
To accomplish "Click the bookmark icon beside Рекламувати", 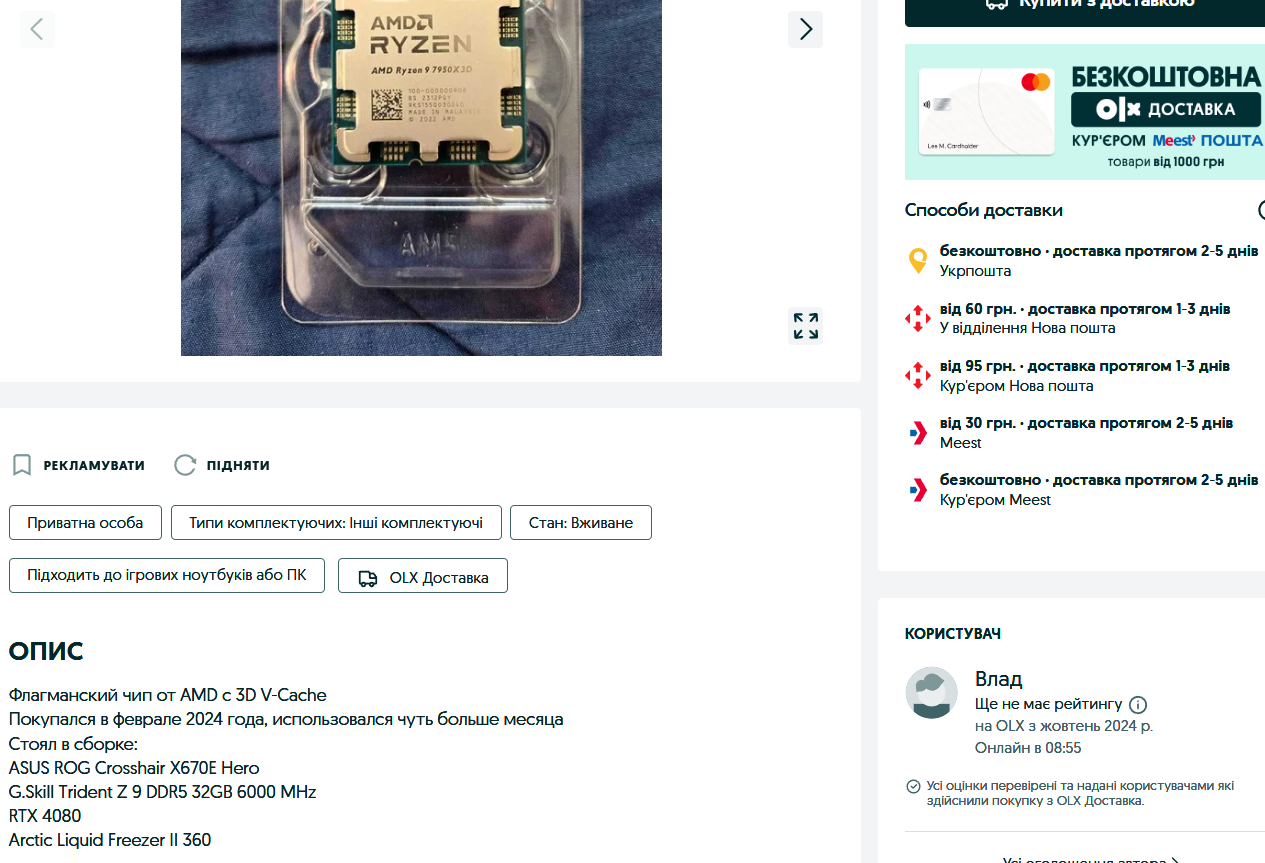I will (x=22, y=465).
